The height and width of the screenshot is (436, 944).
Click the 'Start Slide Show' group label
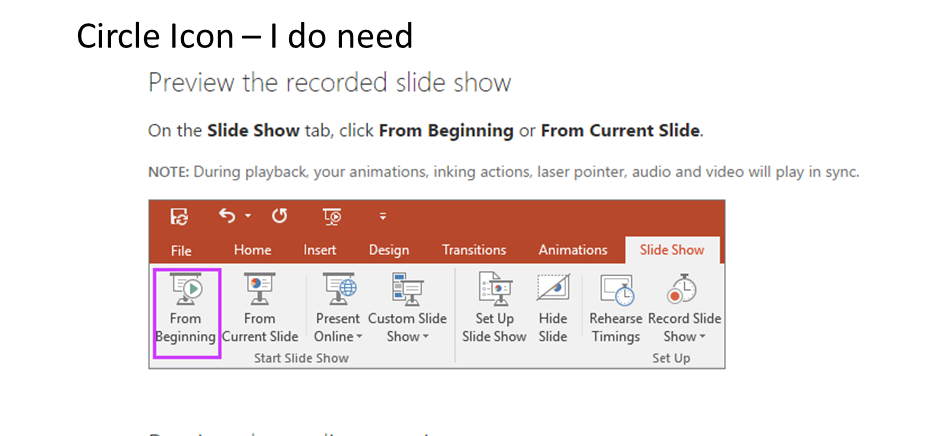click(x=301, y=358)
